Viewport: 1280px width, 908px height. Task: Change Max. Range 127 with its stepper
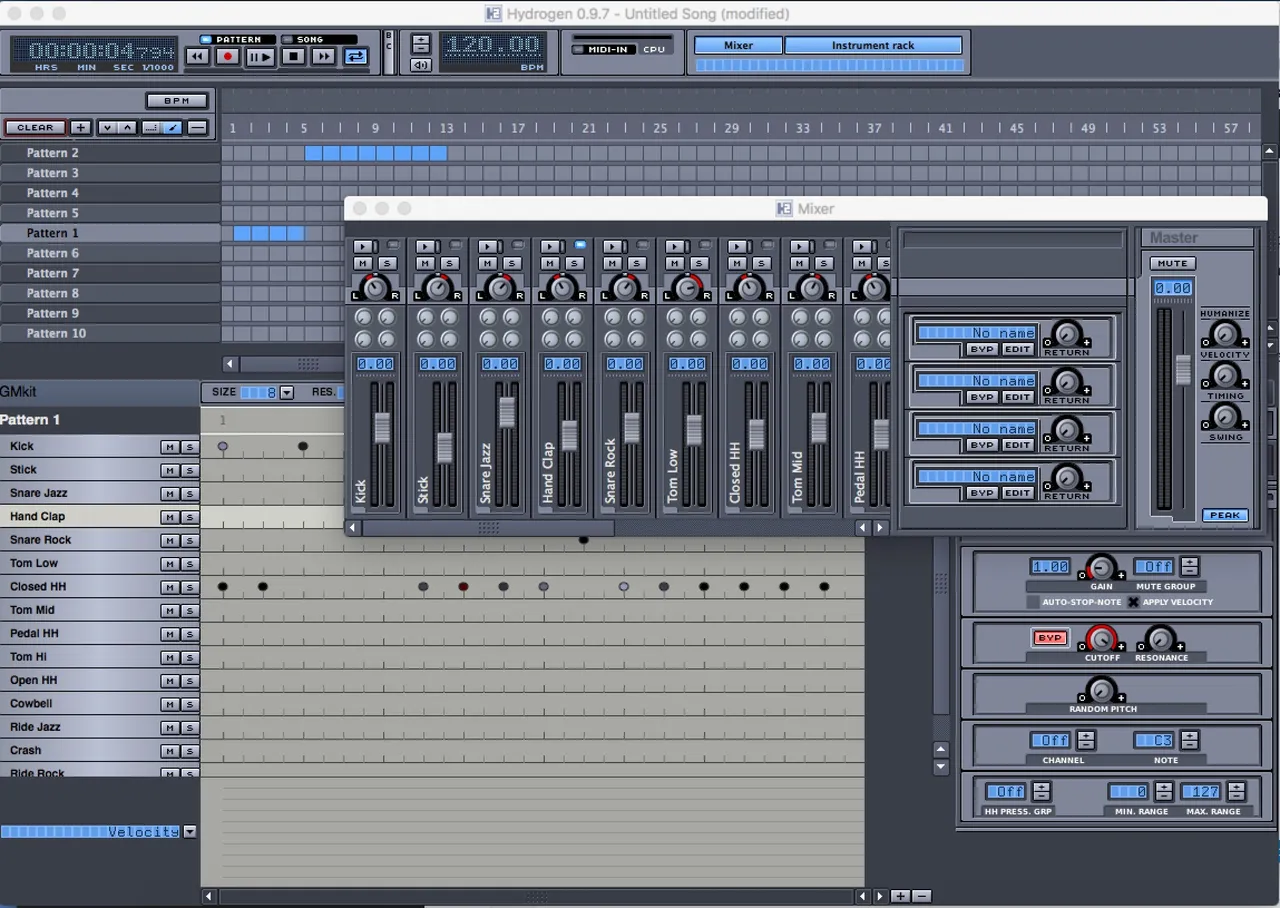[x=1236, y=791]
